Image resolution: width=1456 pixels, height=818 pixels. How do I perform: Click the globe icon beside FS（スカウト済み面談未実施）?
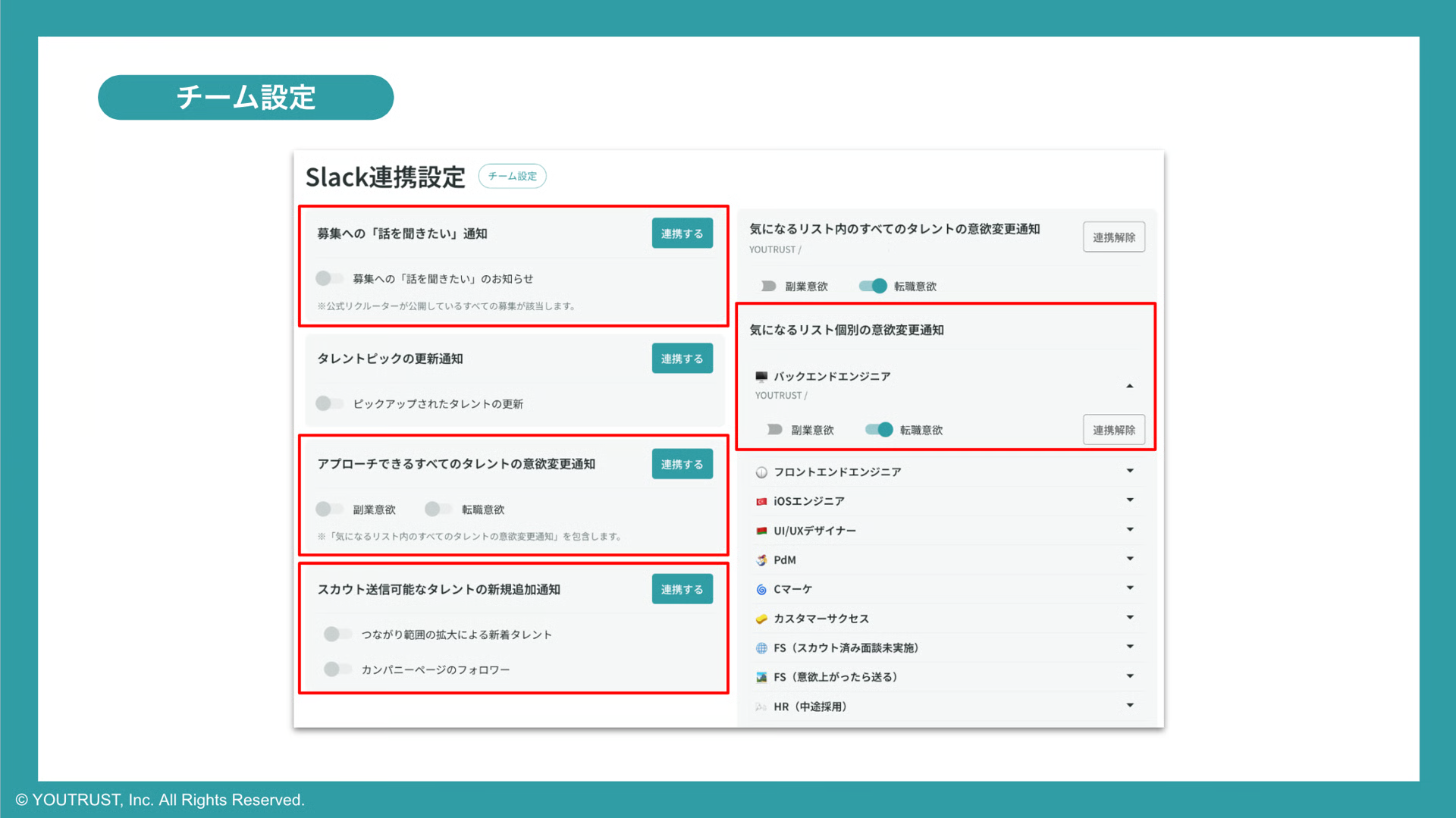pos(761,647)
